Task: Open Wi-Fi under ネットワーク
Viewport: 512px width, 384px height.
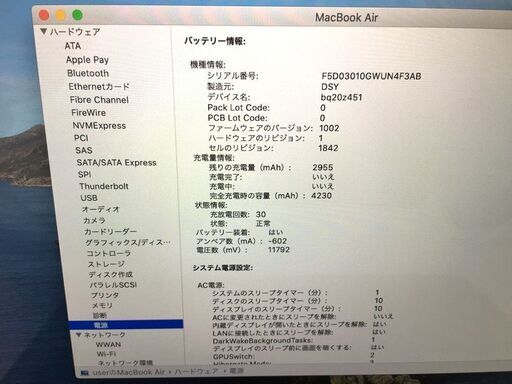Action: coord(106,354)
